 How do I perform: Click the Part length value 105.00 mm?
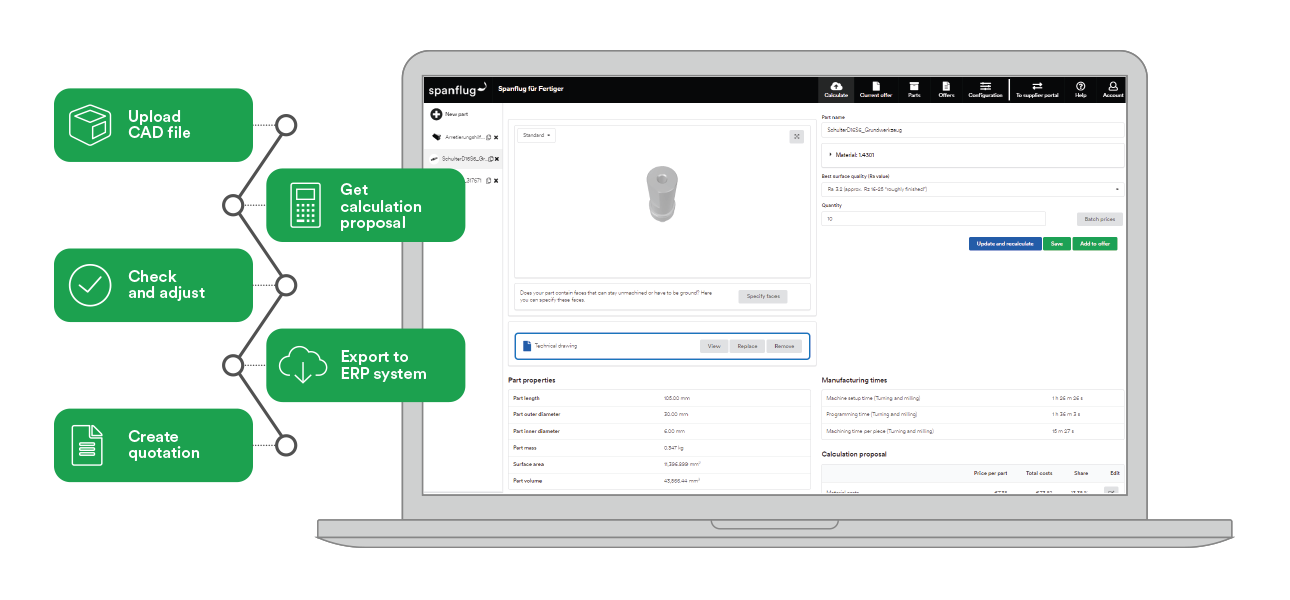point(677,398)
